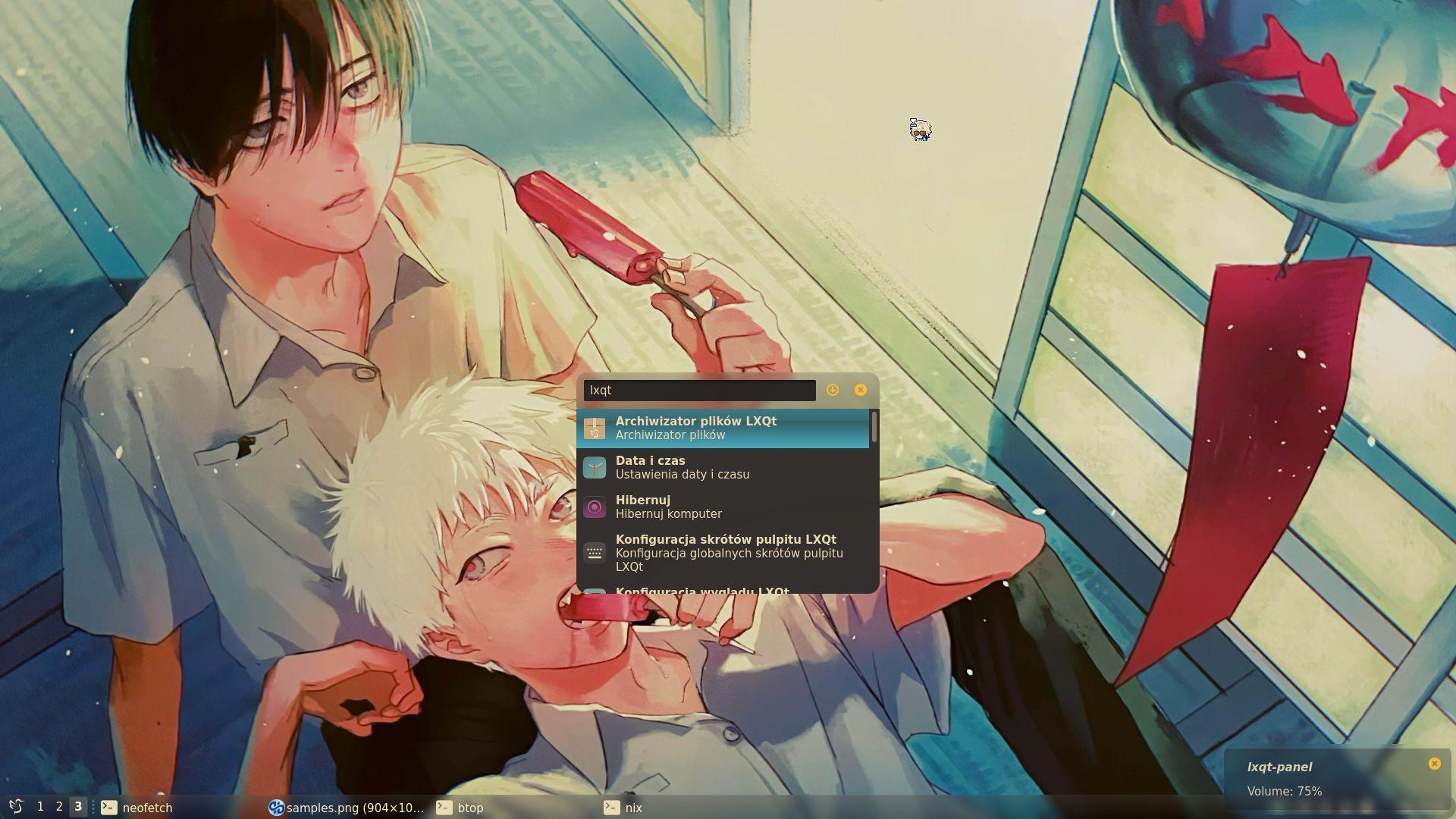Switch to virtual desktop 3
Screen dimensions: 1456x819
point(78,807)
